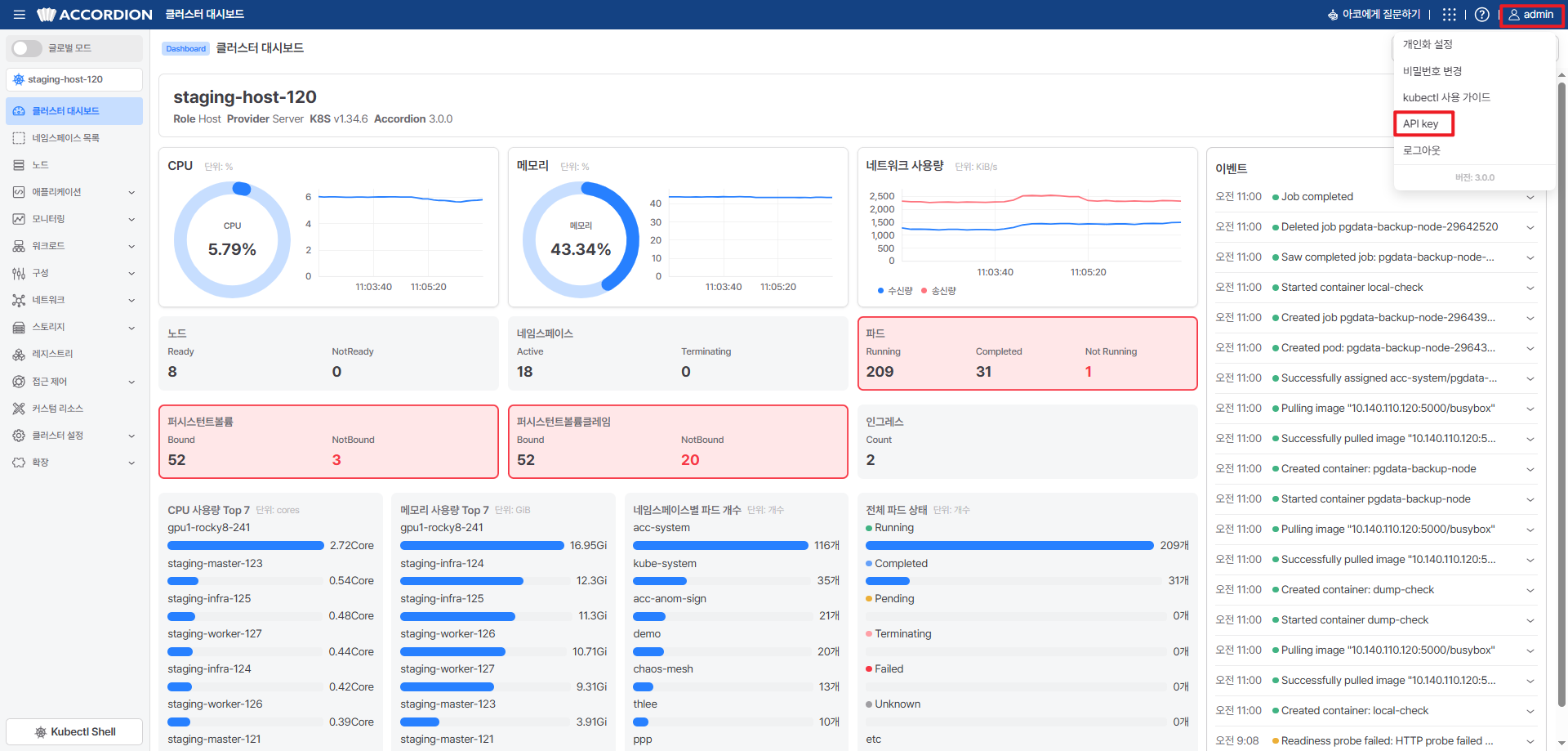
Task: Expand the 스토리지 menu chevron
Action: tap(131, 327)
